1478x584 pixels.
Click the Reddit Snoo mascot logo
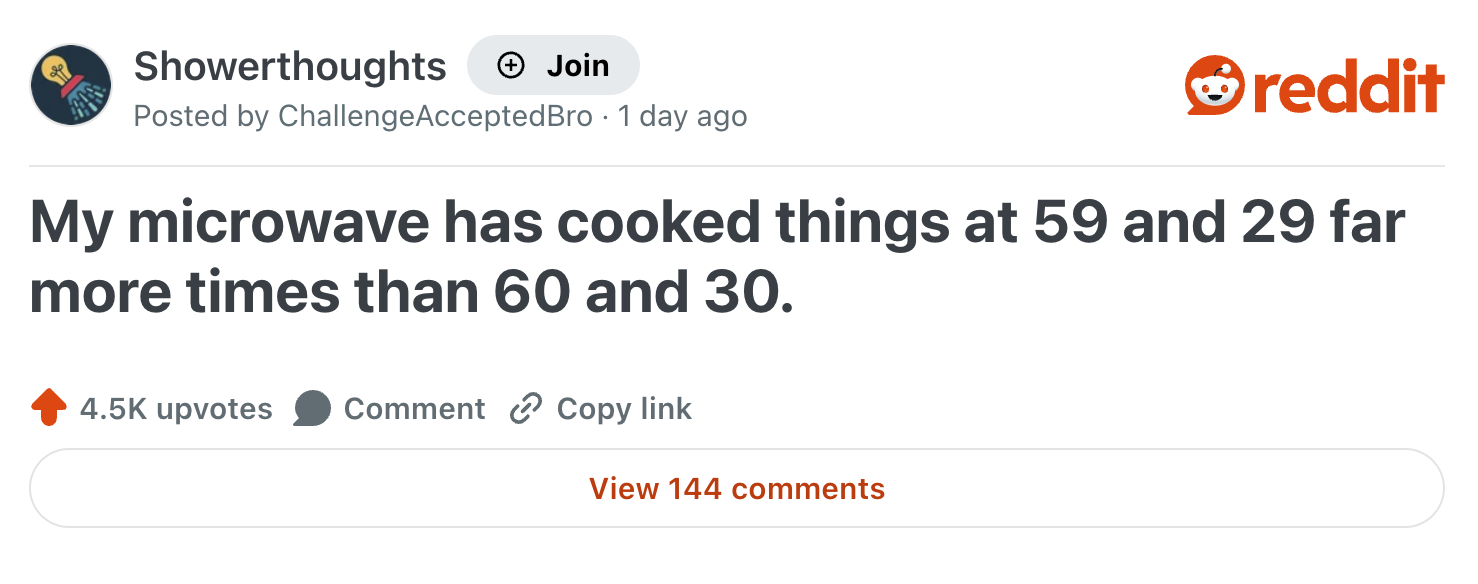pyautogui.click(x=1214, y=86)
